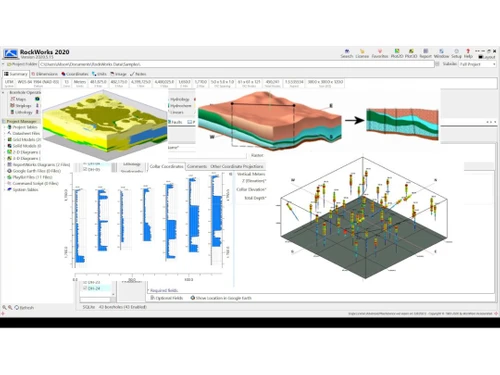This screenshot has height=375, width=500.
Task: Expand the System Tables tree node
Action: pos(4,190)
